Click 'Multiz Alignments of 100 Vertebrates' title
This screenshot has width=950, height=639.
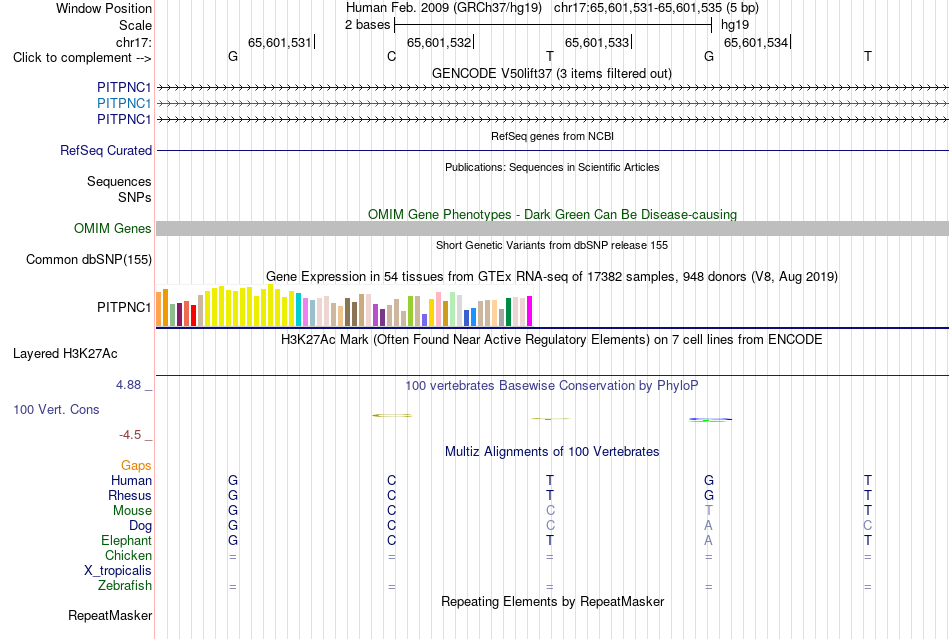(x=552, y=451)
